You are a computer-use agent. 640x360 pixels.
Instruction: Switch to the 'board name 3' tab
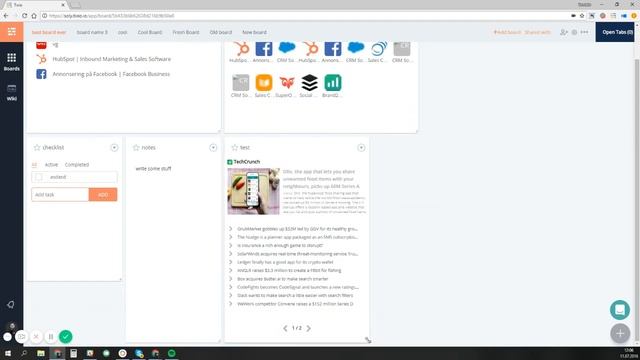pyautogui.click(x=92, y=32)
